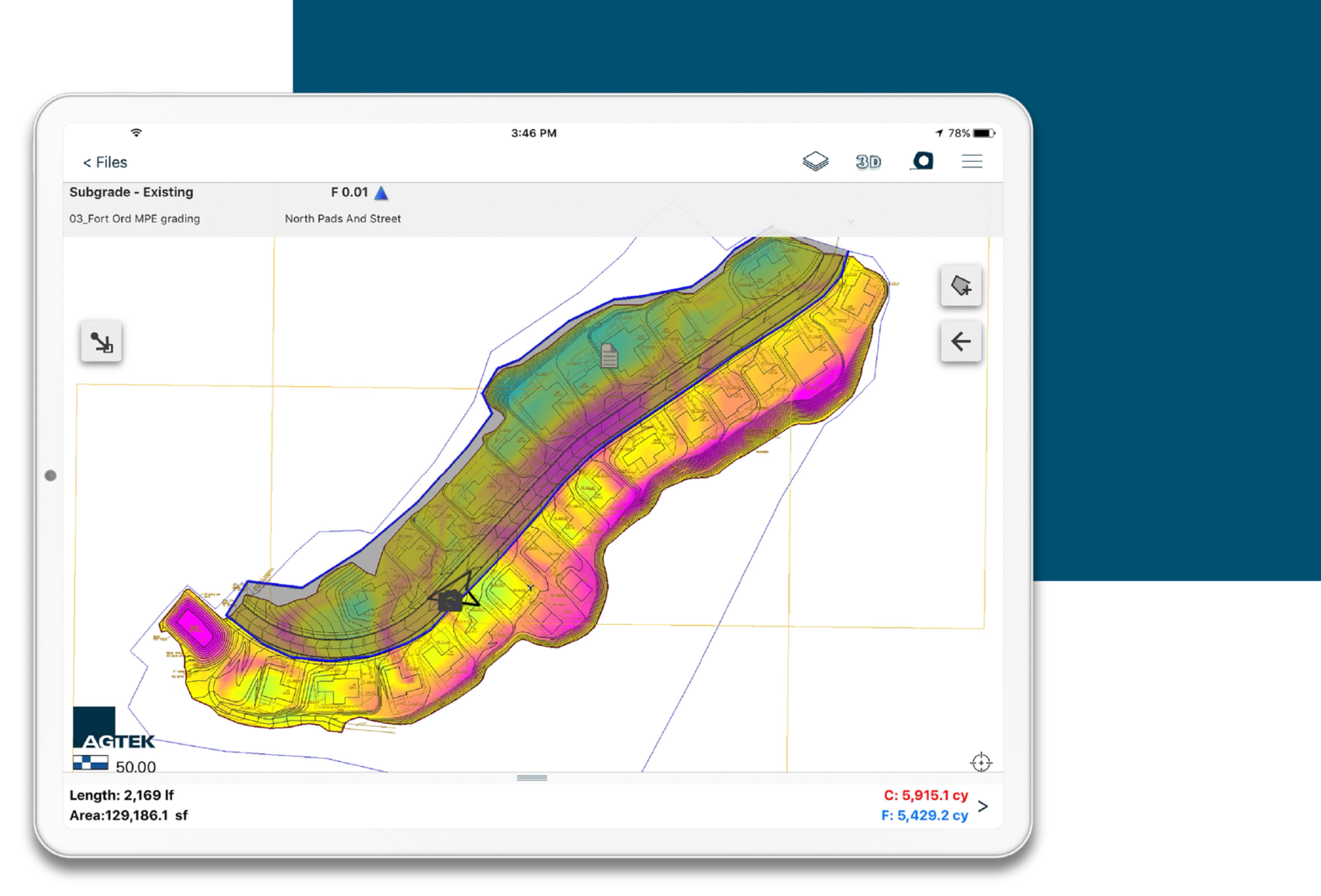Select the cross-section tool on the left
This screenshot has width=1321, height=896.
(x=101, y=341)
